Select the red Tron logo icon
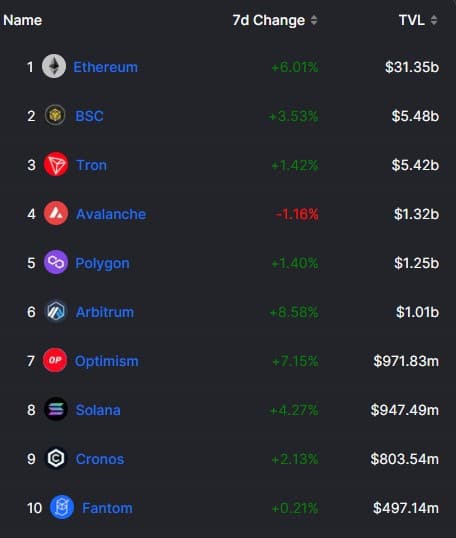The image size is (456, 538). [56, 164]
